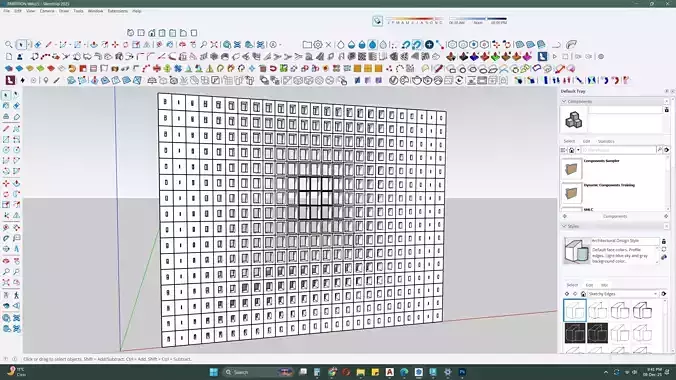Choose the Move tool in left toolbar

point(6,183)
